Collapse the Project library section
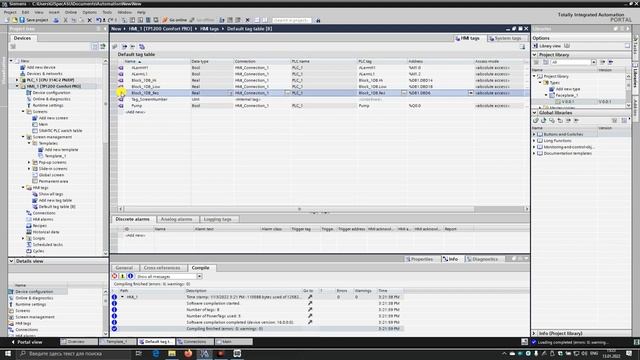Screen dimensions: 640x360 click(535, 55)
